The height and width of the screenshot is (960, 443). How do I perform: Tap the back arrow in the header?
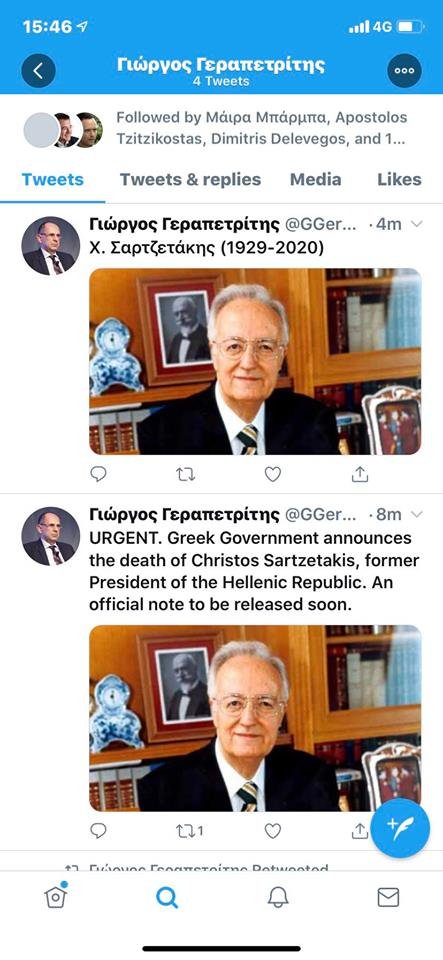(38, 70)
